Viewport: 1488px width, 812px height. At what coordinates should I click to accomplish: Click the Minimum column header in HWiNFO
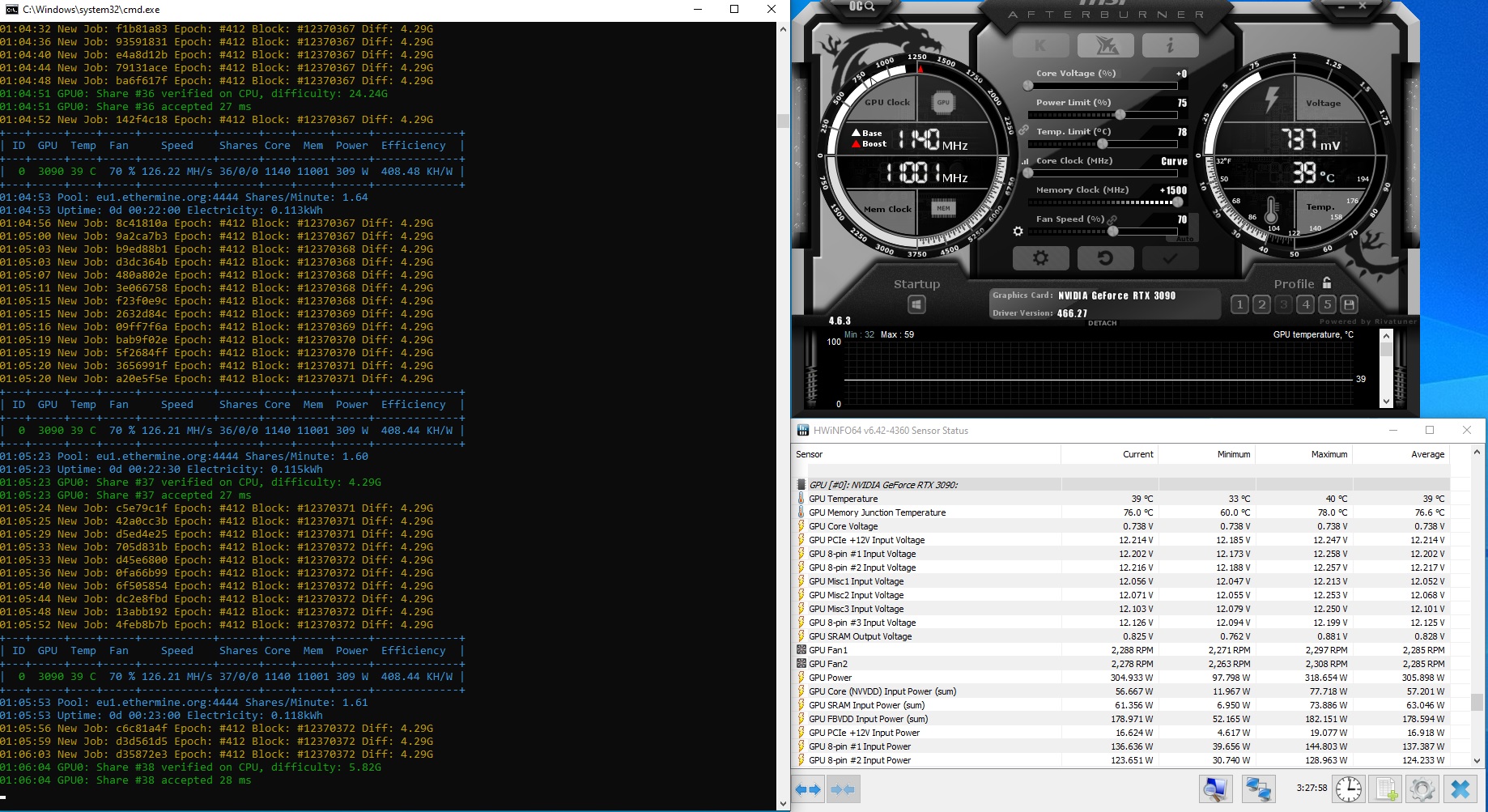click(1207, 454)
